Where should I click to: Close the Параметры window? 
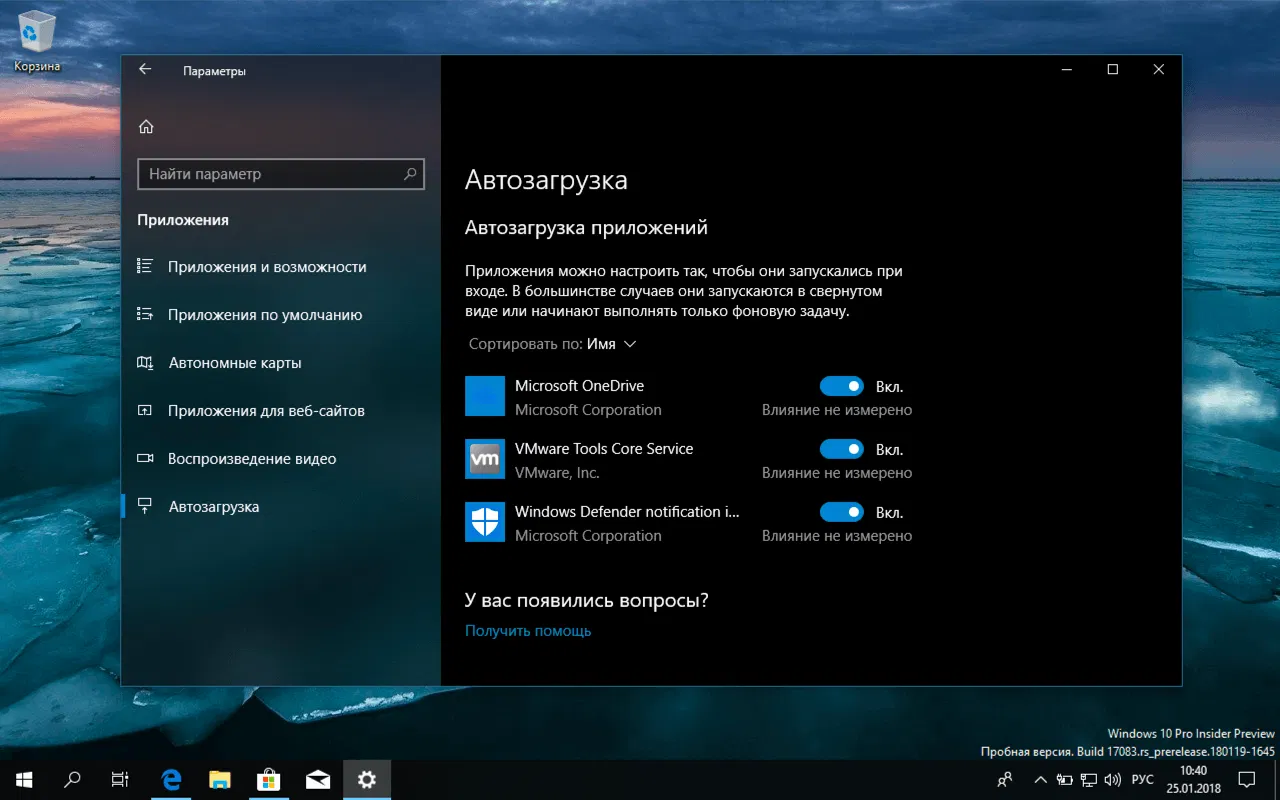coord(1159,70)
